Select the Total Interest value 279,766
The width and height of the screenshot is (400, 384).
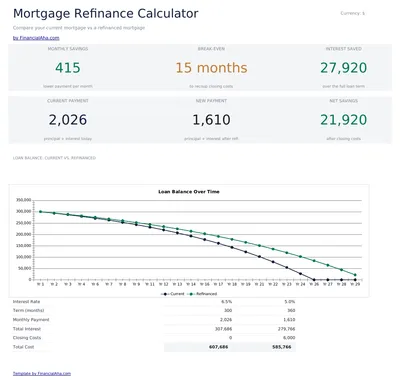pos(286,329)
